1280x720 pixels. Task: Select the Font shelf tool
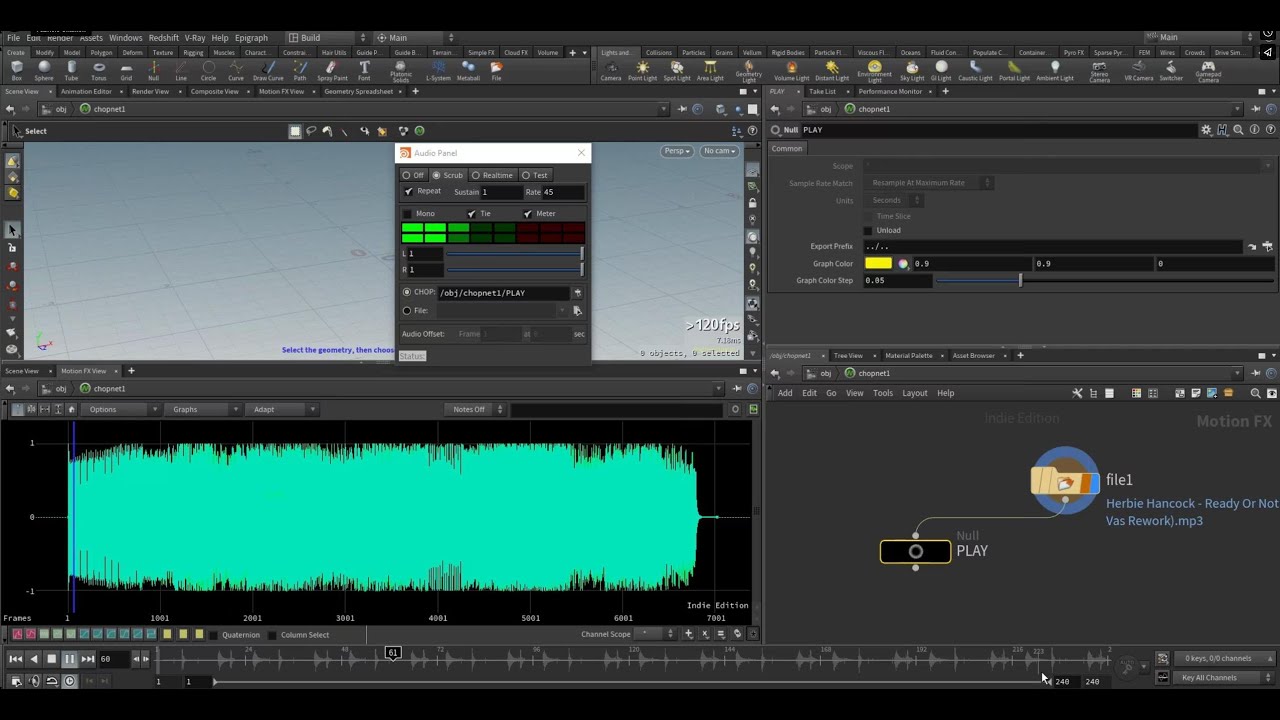(x=364, y=71)
